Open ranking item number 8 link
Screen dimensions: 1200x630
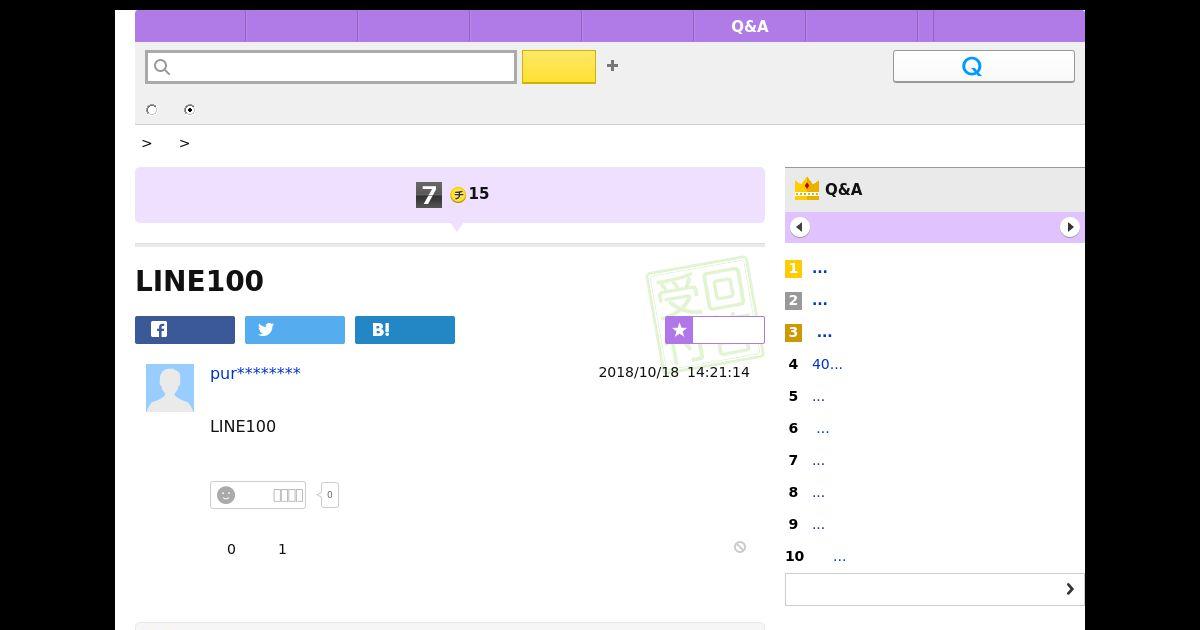pos(818,493)
